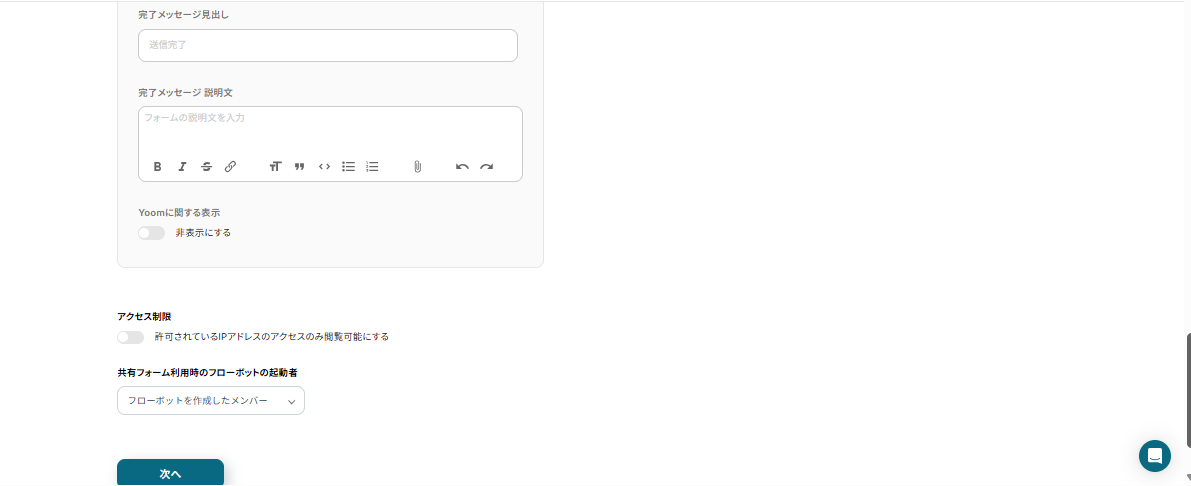1191x486 pixels.
Task: Toggle the Yoom 非表示にする switch
Action: (151, 233)
